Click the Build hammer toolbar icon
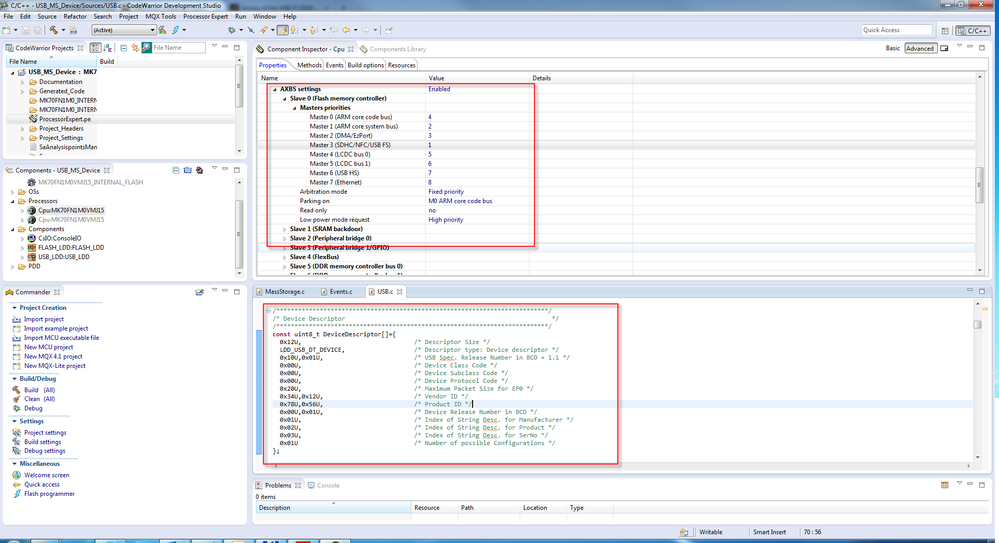The width and height of the screenshot is (999, 543). pyautogui.click(x=54, y=30)
